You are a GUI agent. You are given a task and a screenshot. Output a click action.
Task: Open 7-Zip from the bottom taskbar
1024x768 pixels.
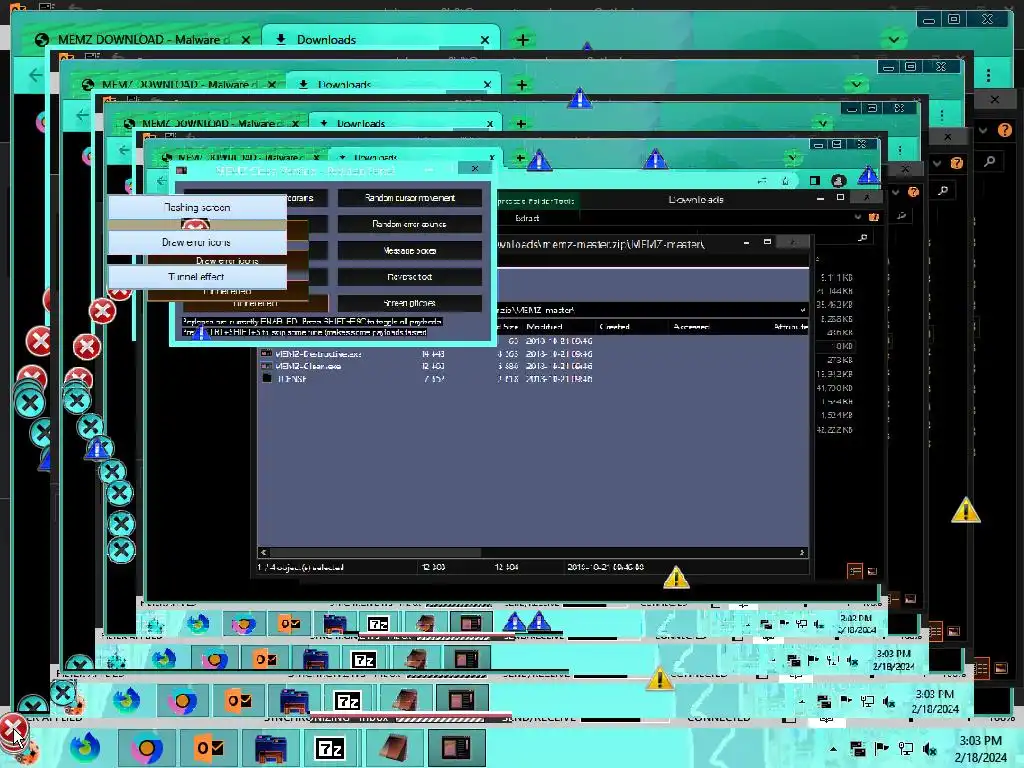pos(330,748)
